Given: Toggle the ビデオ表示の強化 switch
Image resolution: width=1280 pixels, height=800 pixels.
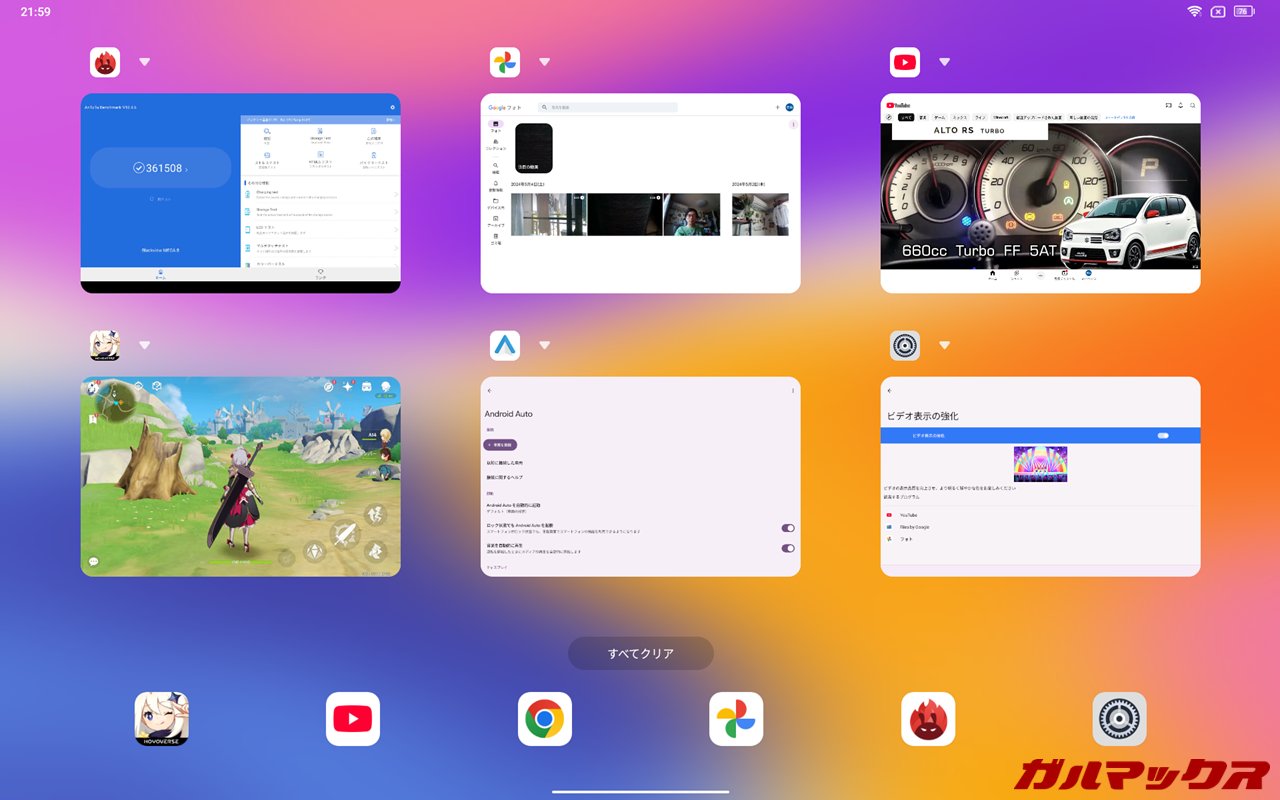Looking at the screenshot, I should tap(1163, 436).
